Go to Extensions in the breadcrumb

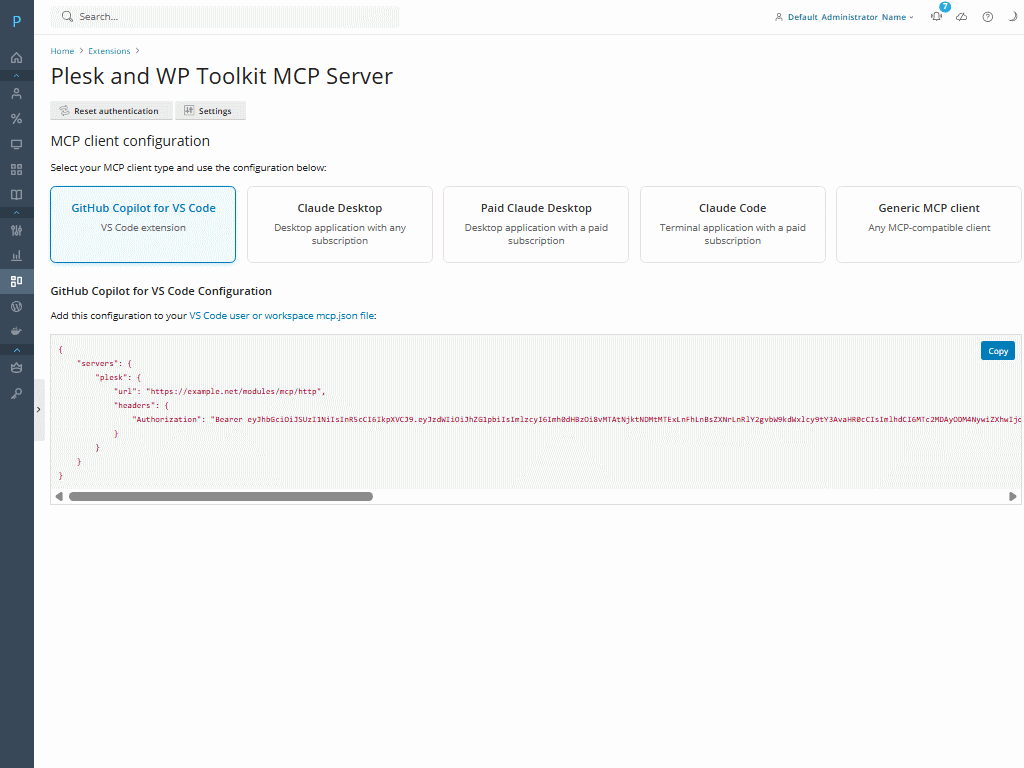109,51
